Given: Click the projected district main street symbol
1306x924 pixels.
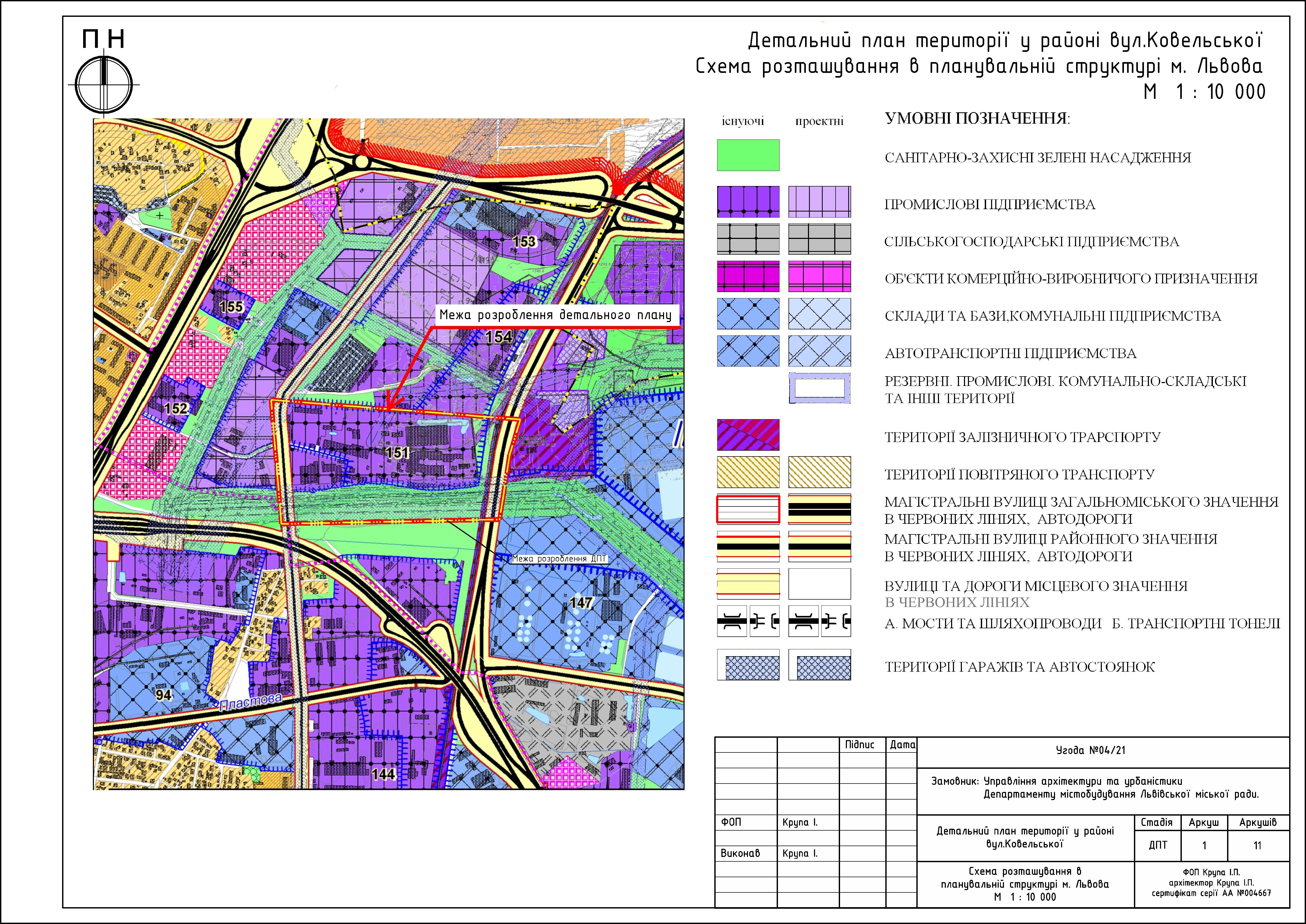Looking at the screenshot, I should click(x=819, y=547).
